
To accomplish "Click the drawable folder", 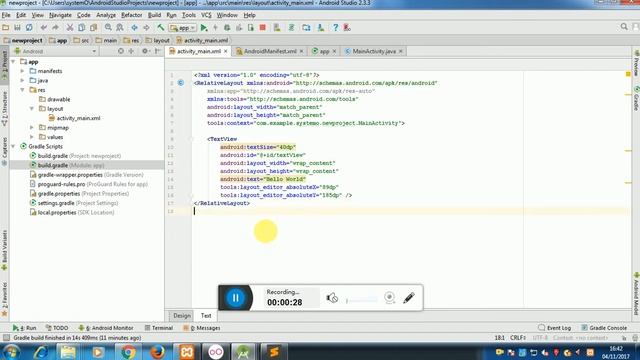I will (54, 99).
